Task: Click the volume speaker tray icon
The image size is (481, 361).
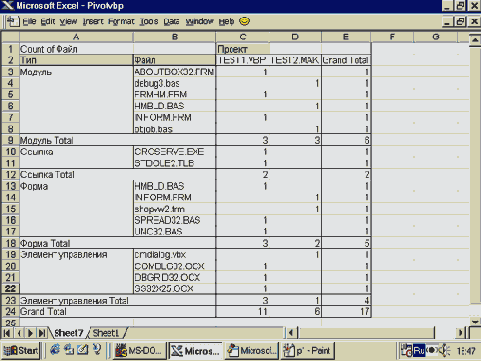Action: pos(444,351)
